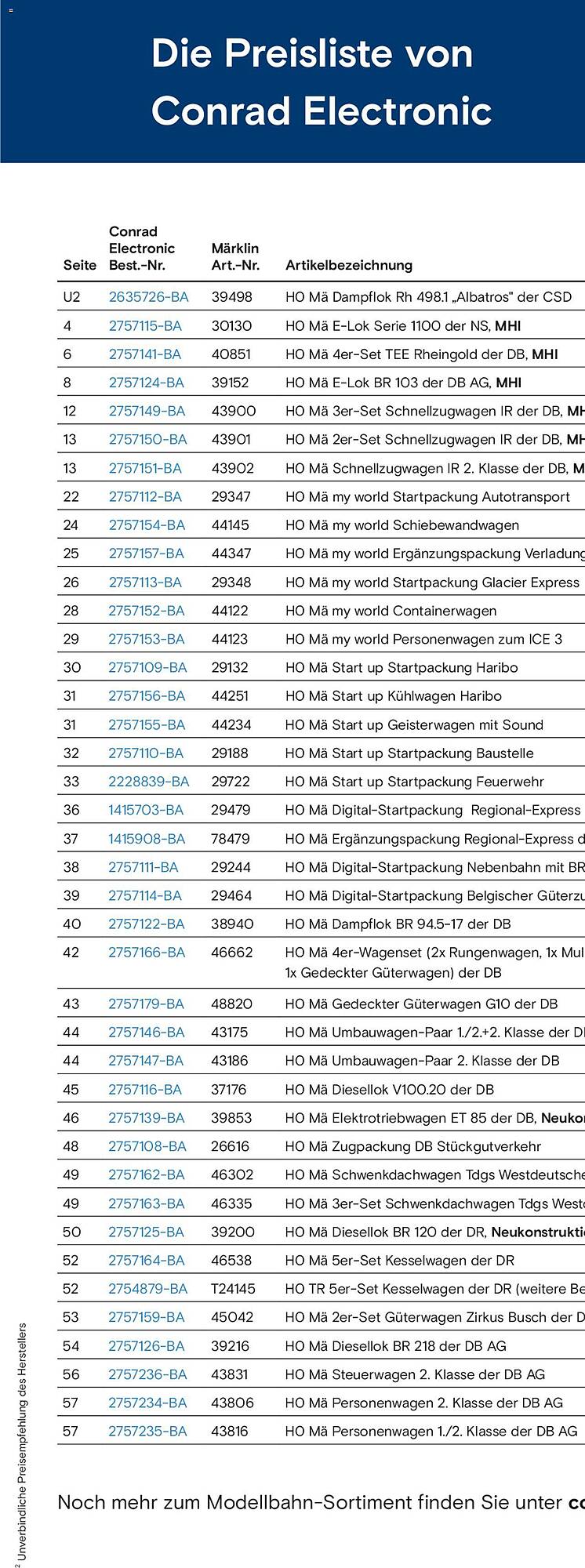Click the Haribo Startpackung link 2757109-BA
The height and width of the screenshot is (1568, 585).
[147, 667]
